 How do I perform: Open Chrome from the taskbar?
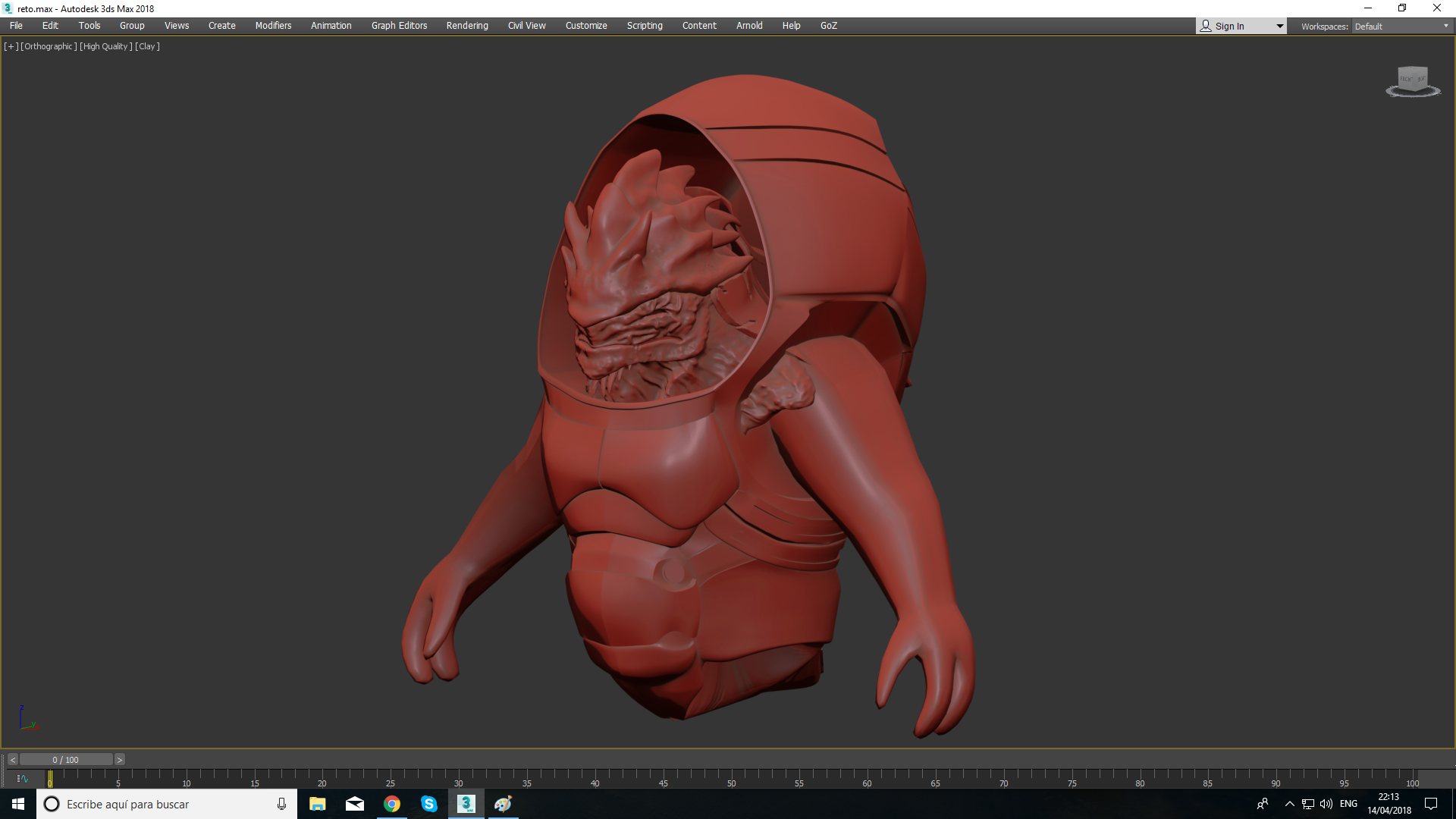tap(392, 804)
